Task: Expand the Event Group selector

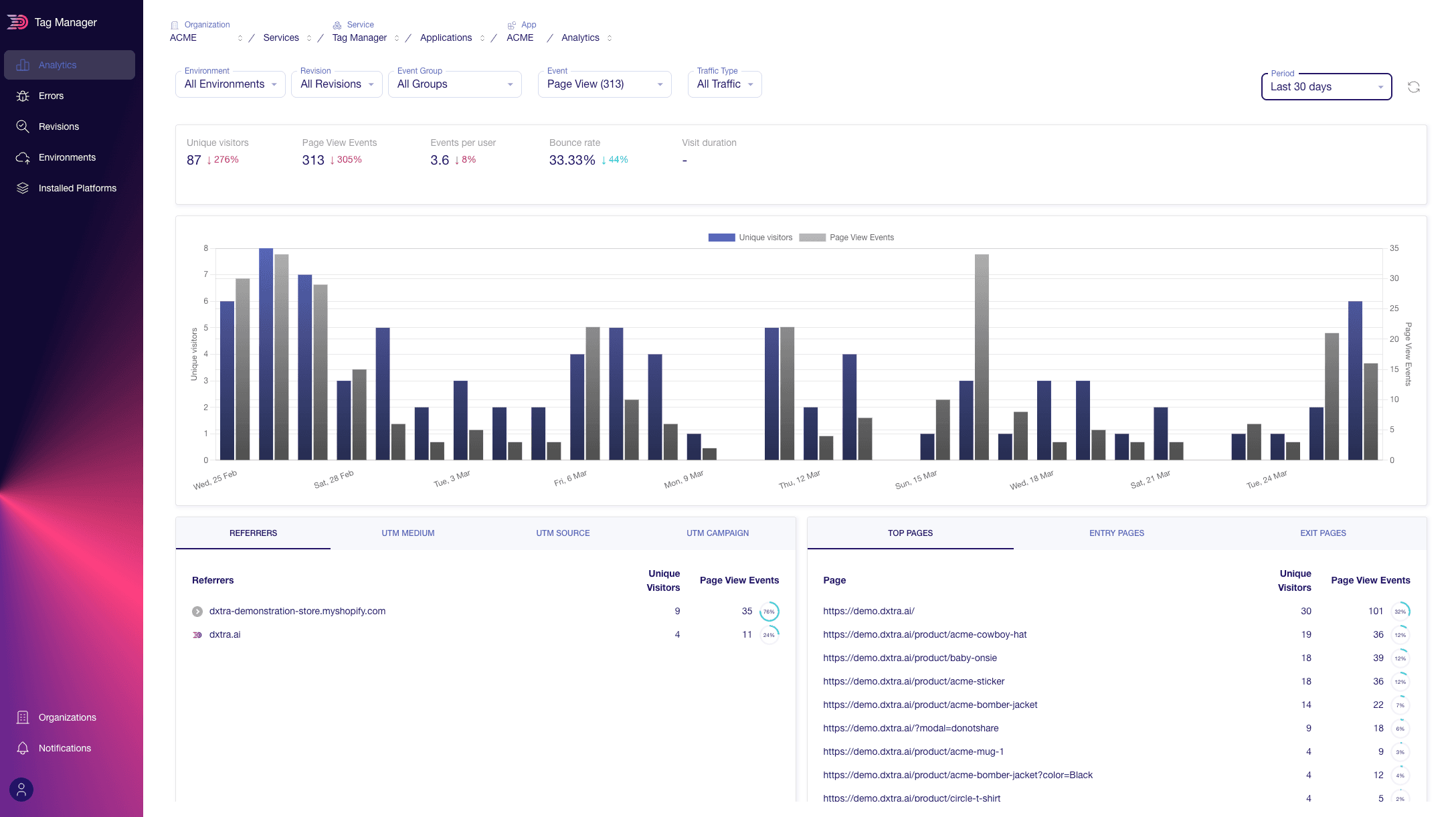Action: [x=455, y=84]
